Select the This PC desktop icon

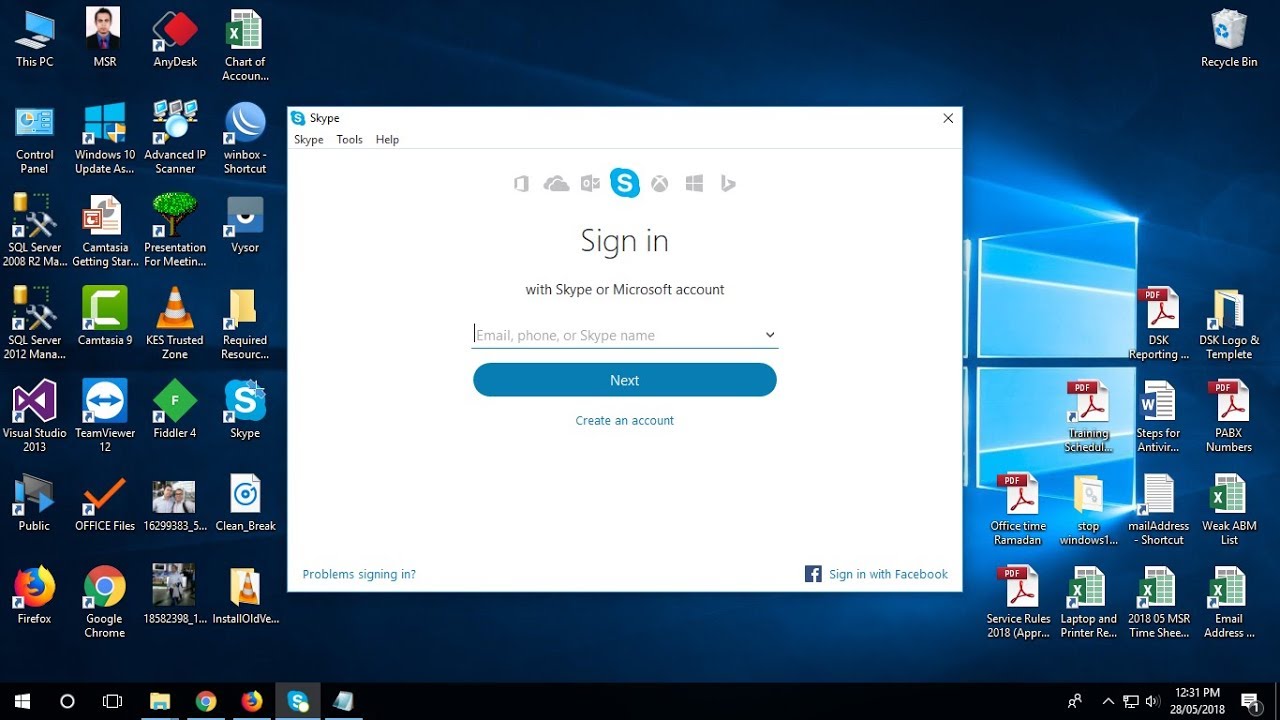[x=35, y=38]
